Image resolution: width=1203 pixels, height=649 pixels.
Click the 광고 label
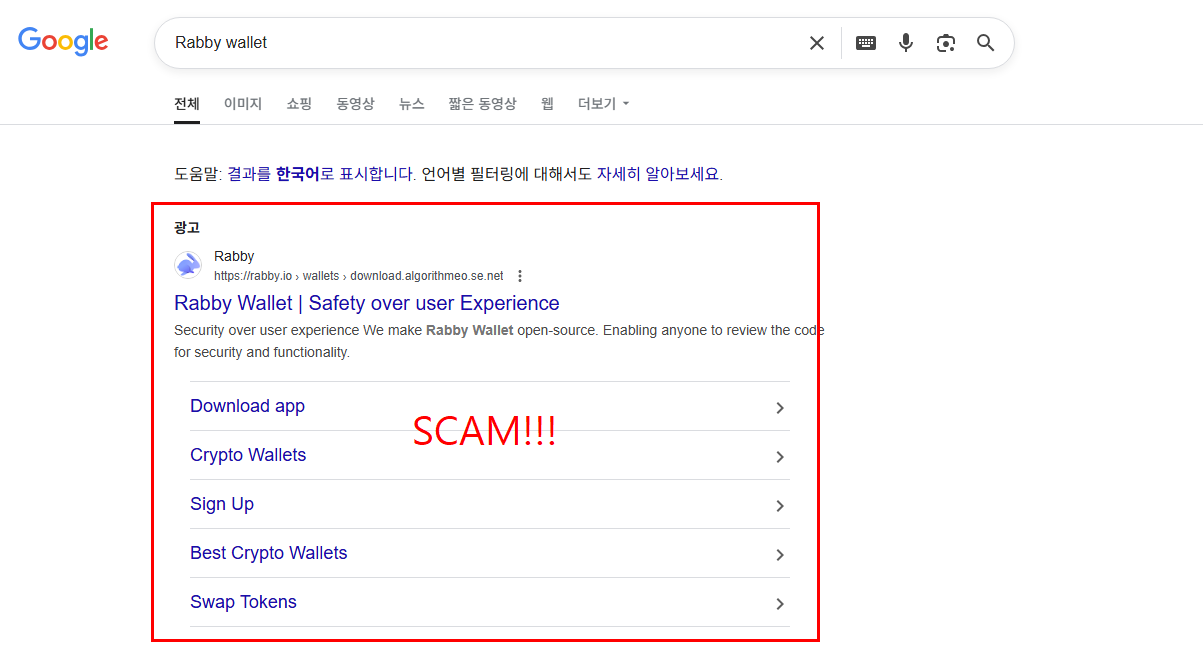click(187, 228)
